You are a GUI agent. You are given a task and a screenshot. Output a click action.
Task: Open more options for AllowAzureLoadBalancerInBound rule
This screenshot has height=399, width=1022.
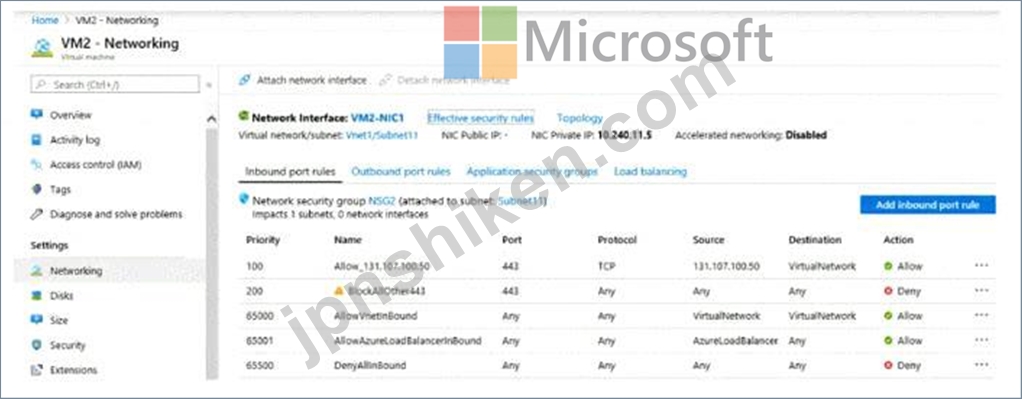click(981, 340)
